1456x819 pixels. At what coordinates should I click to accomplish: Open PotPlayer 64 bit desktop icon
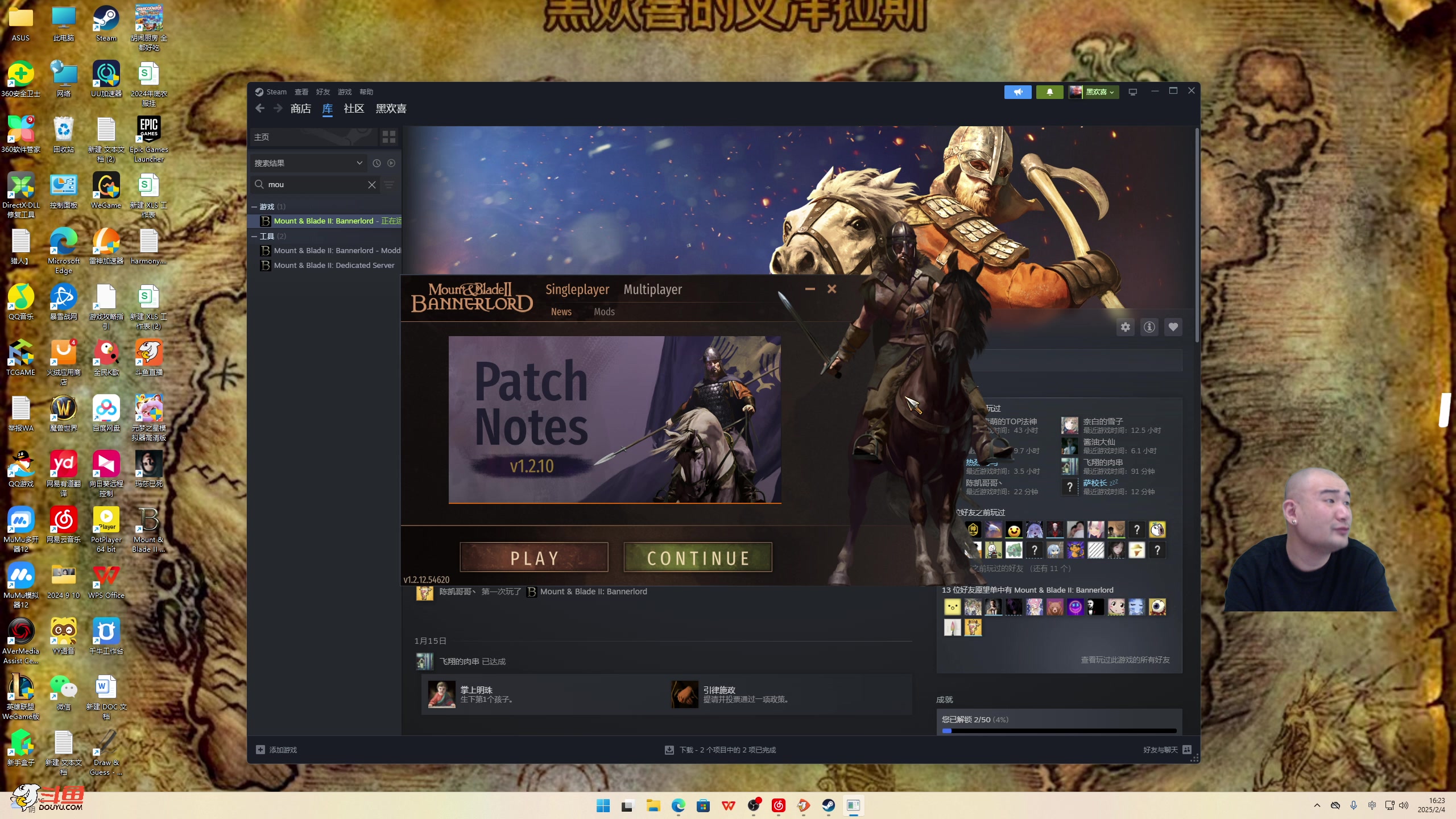tap(106, 530)
